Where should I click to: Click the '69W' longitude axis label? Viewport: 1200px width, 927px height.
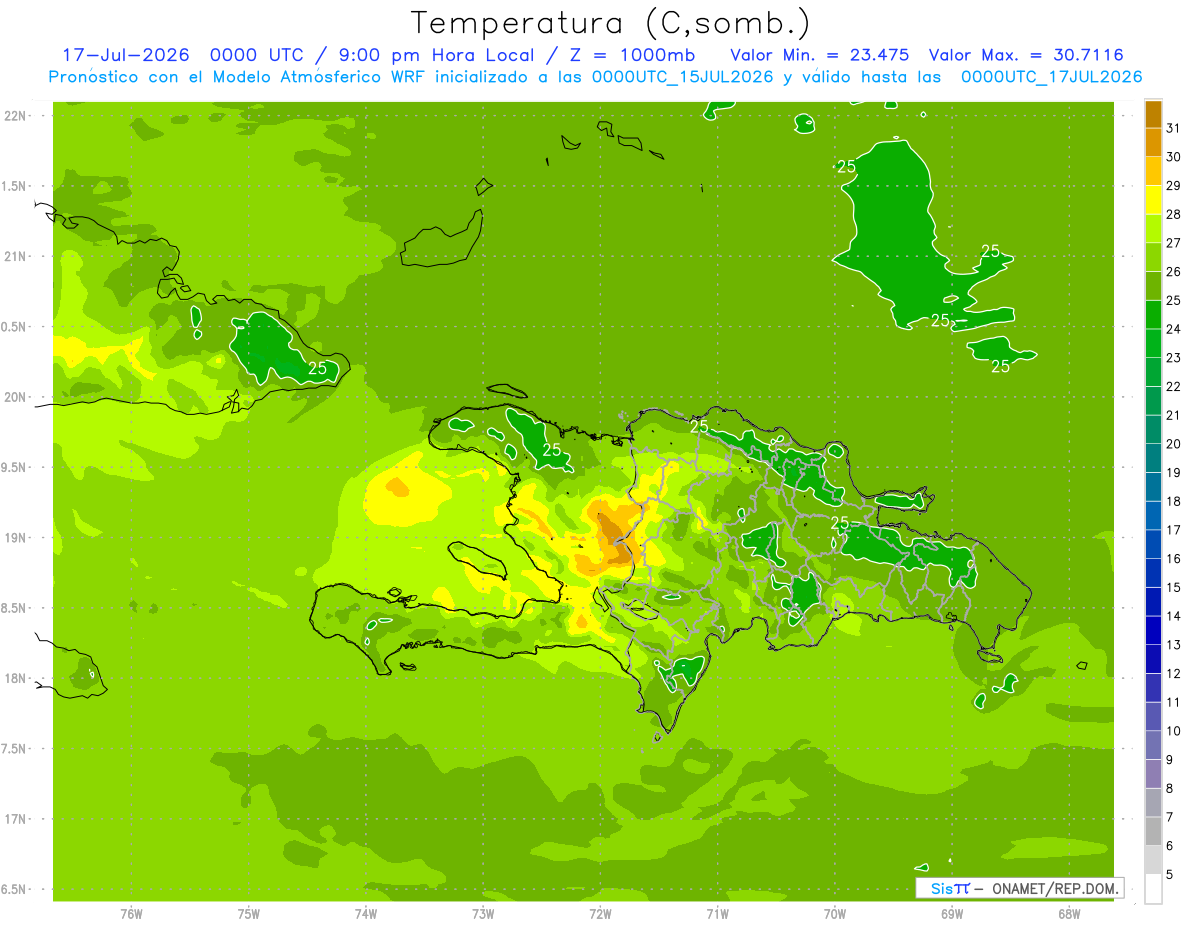pos(952,913)
